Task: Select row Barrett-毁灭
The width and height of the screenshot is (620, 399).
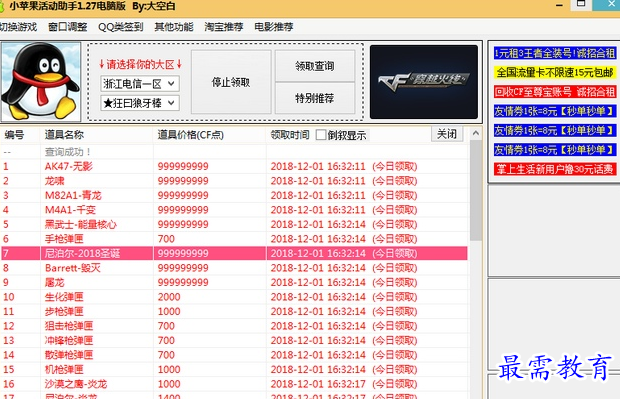Action: [x=234, y=268]
